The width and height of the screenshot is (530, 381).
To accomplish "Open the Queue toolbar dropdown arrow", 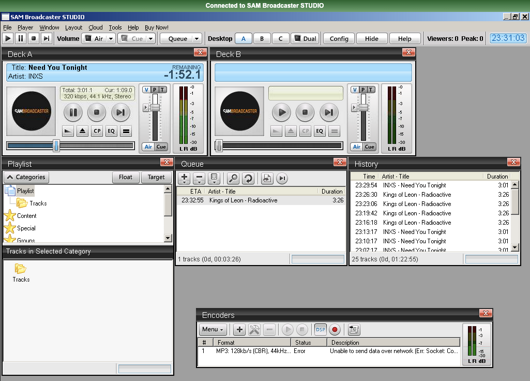I will [x=197, y=39].
